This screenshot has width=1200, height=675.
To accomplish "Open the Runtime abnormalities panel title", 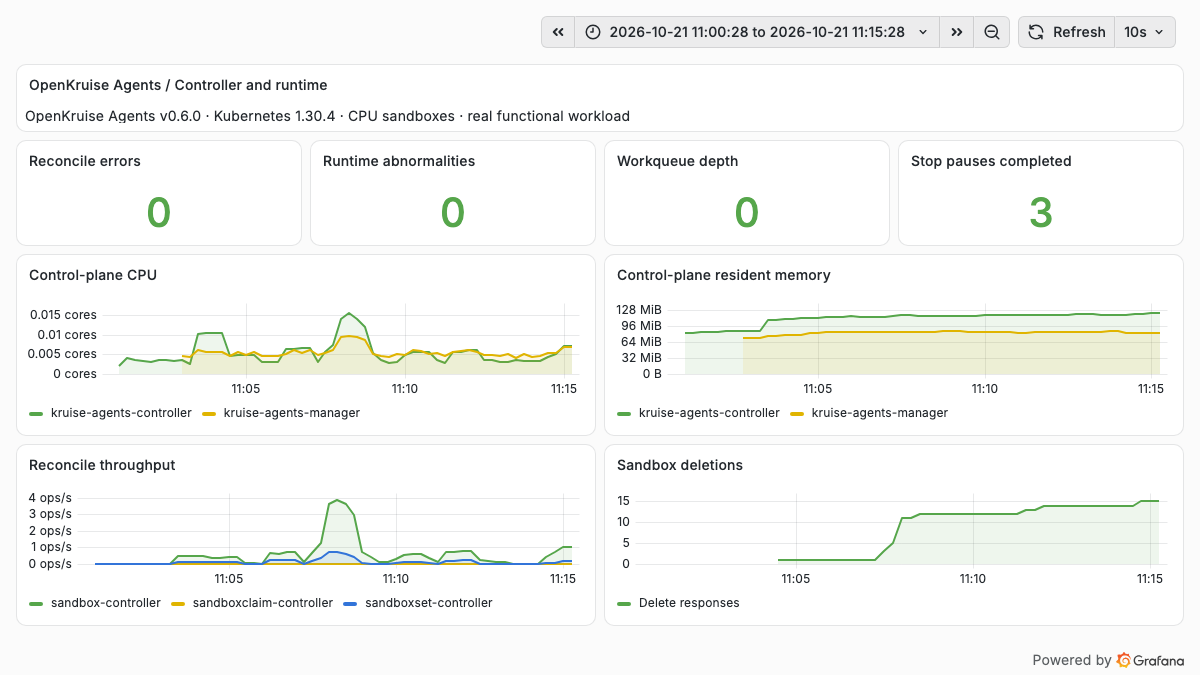I will (399, 161).
